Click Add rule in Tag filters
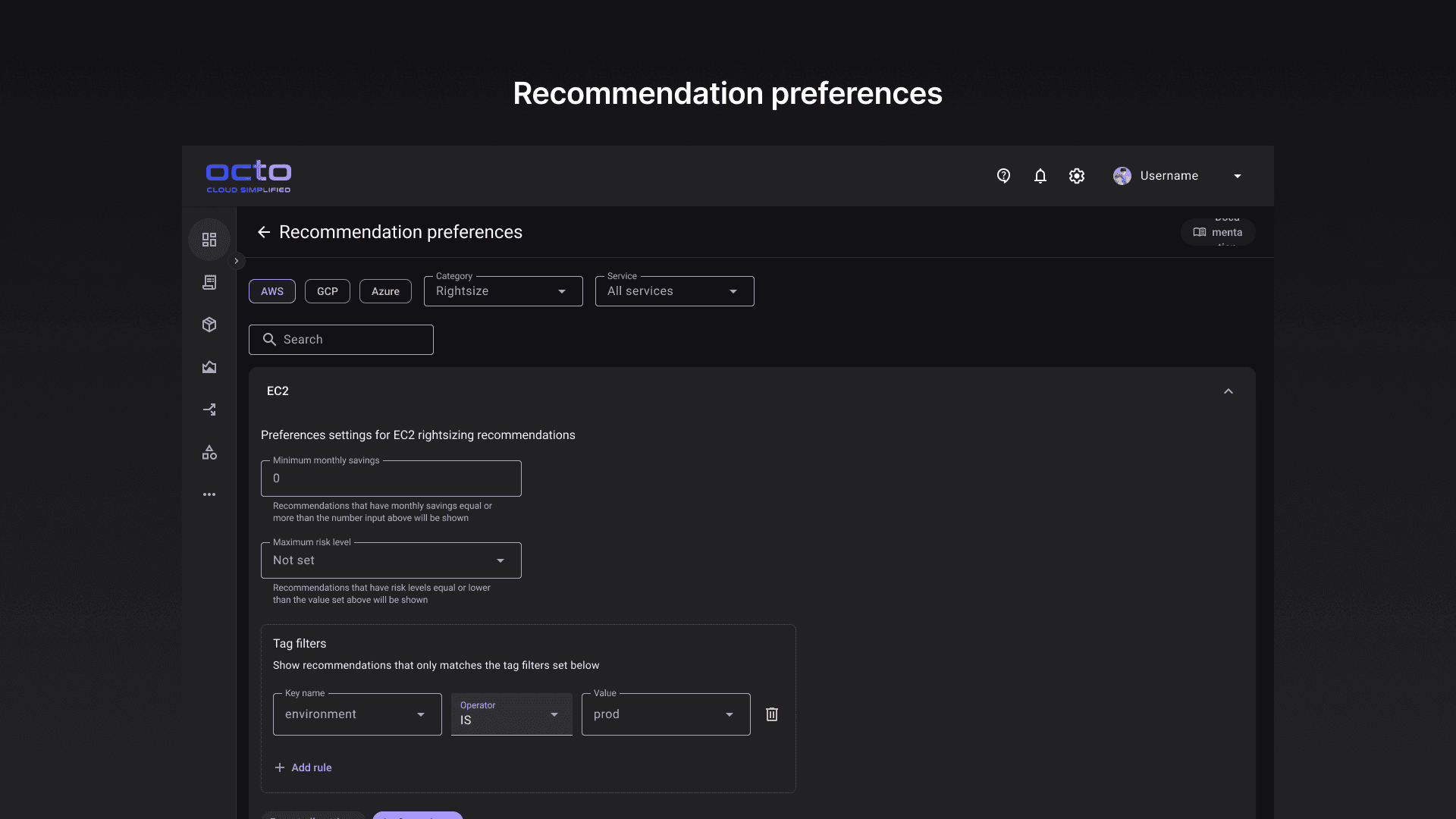Screen dimensions: 1456x819 [303, 767]
